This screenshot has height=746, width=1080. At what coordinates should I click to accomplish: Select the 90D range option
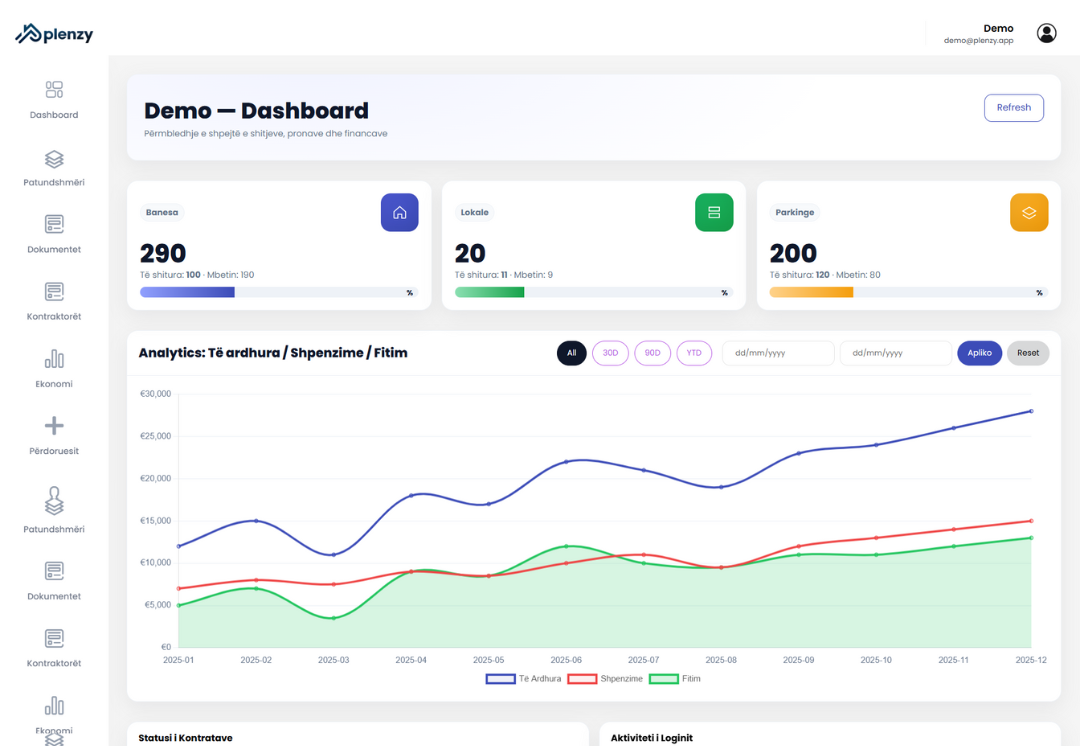(x=652, y=353)
